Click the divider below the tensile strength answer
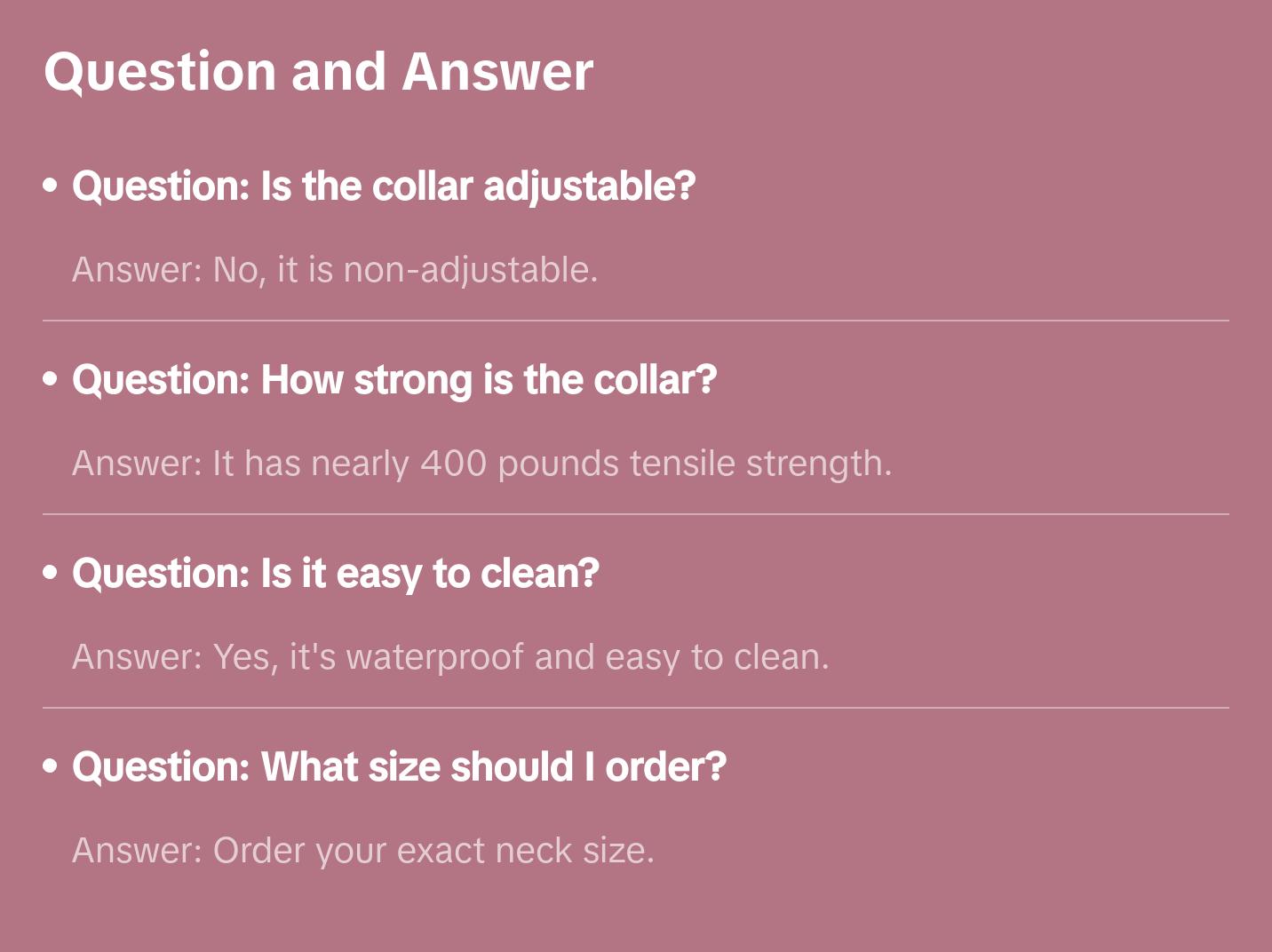 (635, 514)
